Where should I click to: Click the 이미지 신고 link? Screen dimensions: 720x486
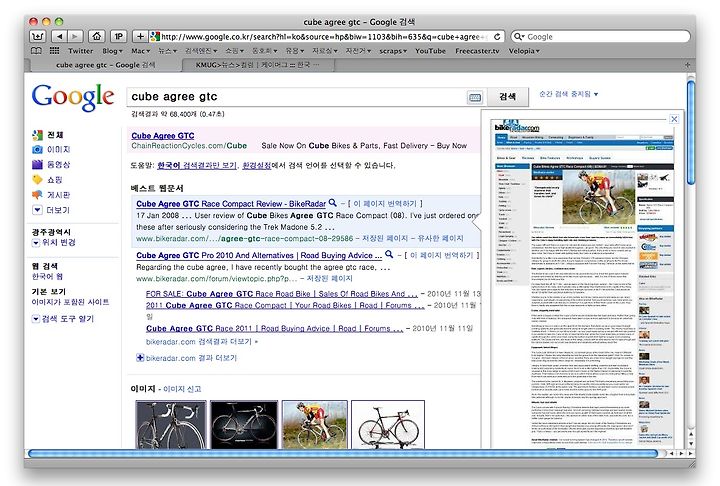click(182, 389)
